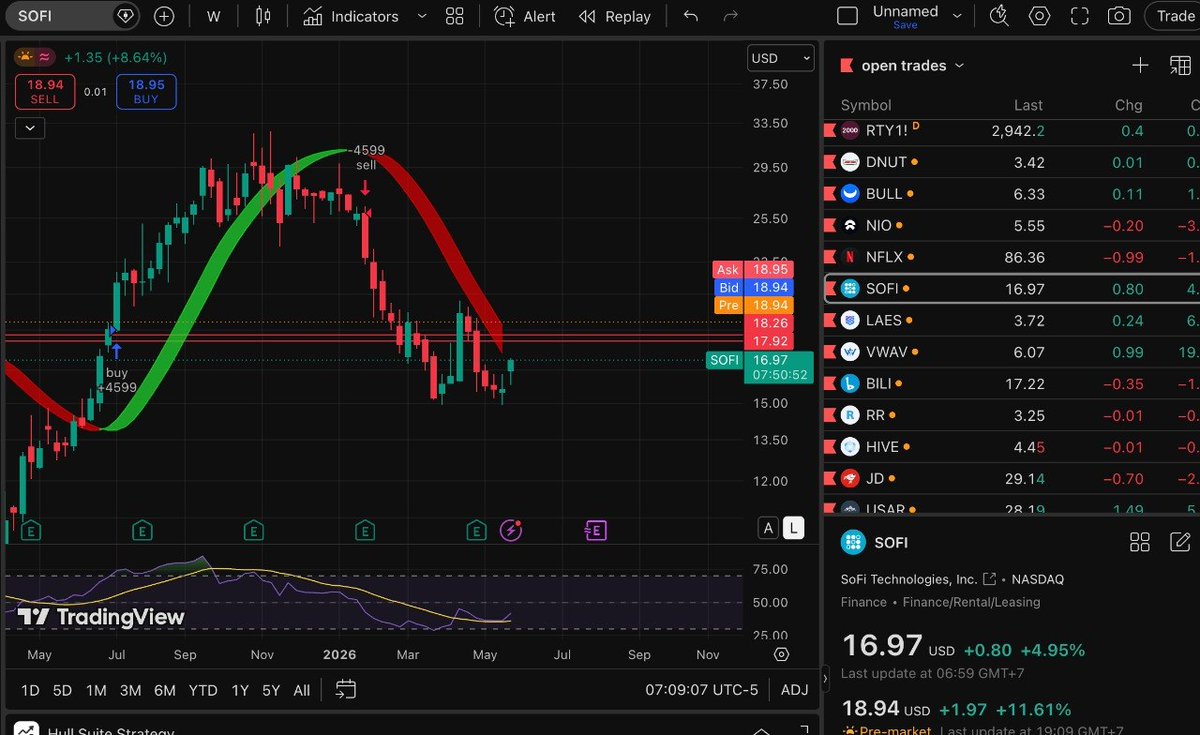Select NIO in the watchlist
The height and width of the screenshot is (735, 1200).
click(1011, 226)
